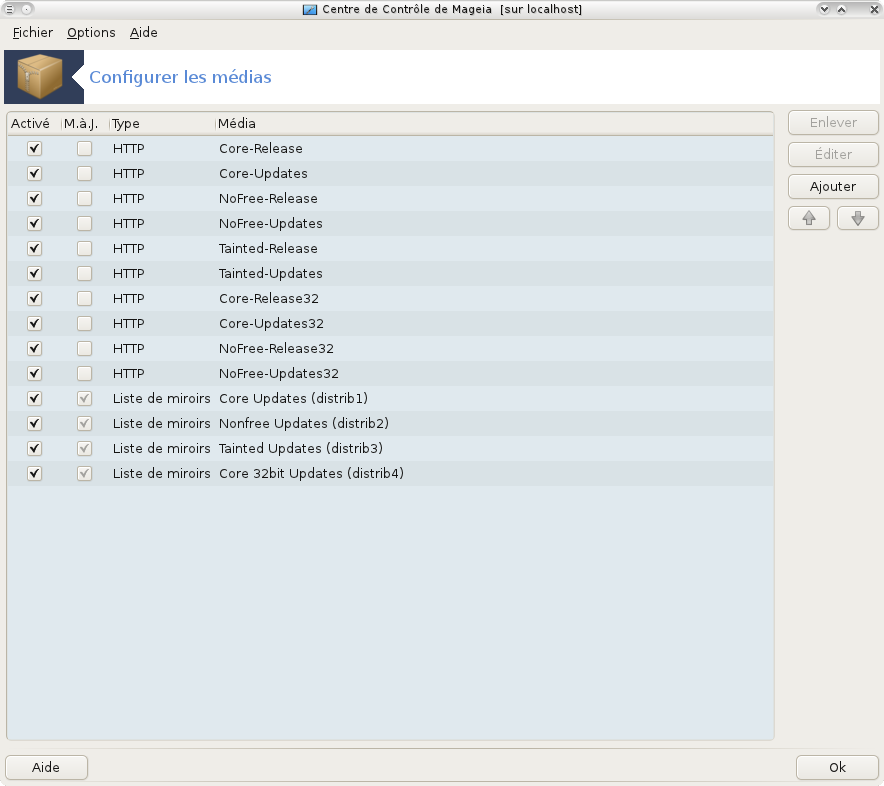Select the NoFree-Release32 media name
This screenshot has height=786, width=884.
pyautogui.click(x=276, y=348)
